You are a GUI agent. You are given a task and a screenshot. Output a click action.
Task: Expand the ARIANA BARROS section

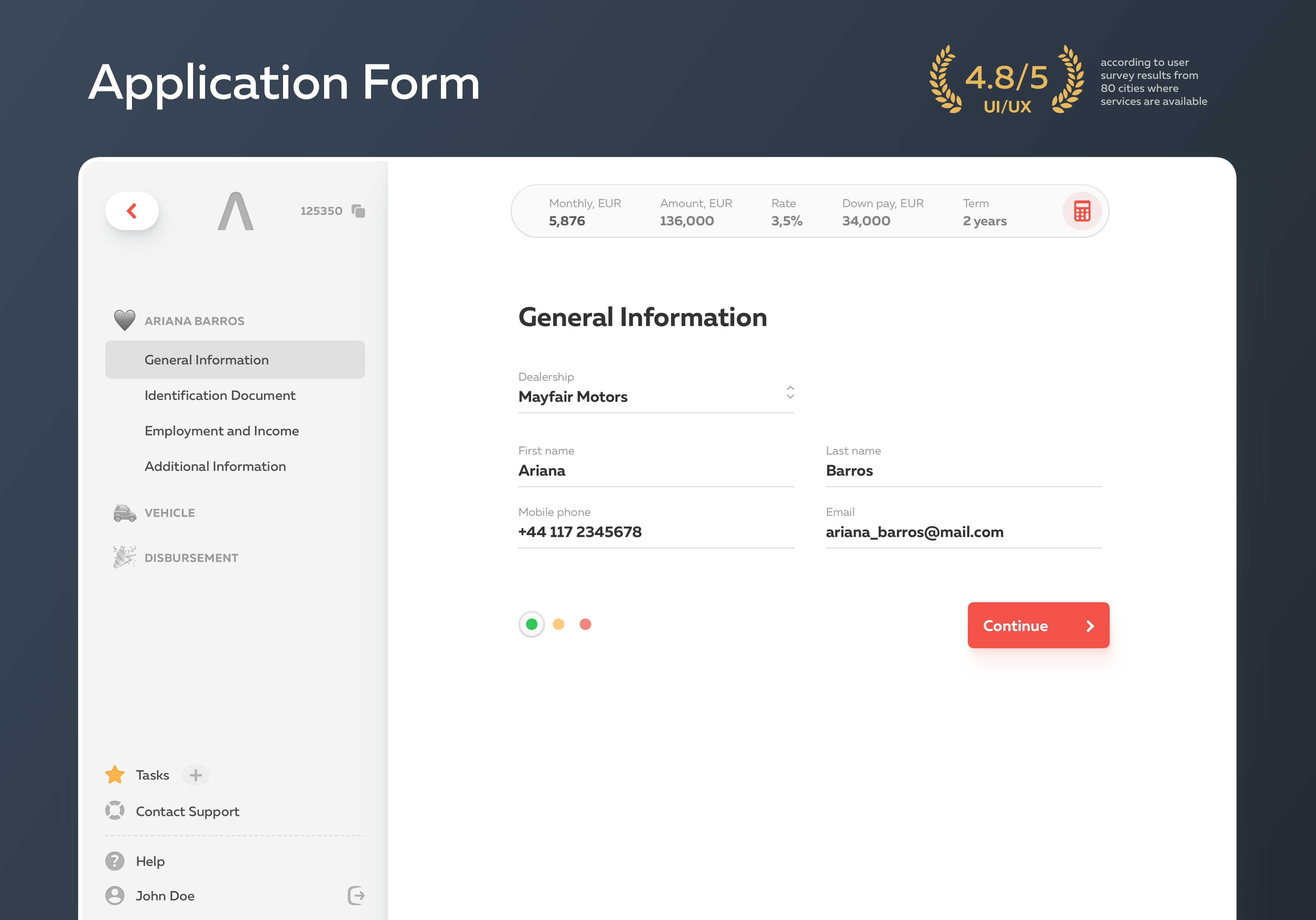[194, 320]
